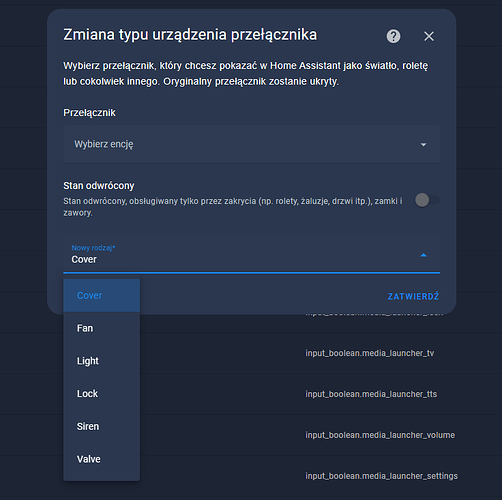
Task: Click the Wybierz encję entity field
Action: [x=251, y=144]
